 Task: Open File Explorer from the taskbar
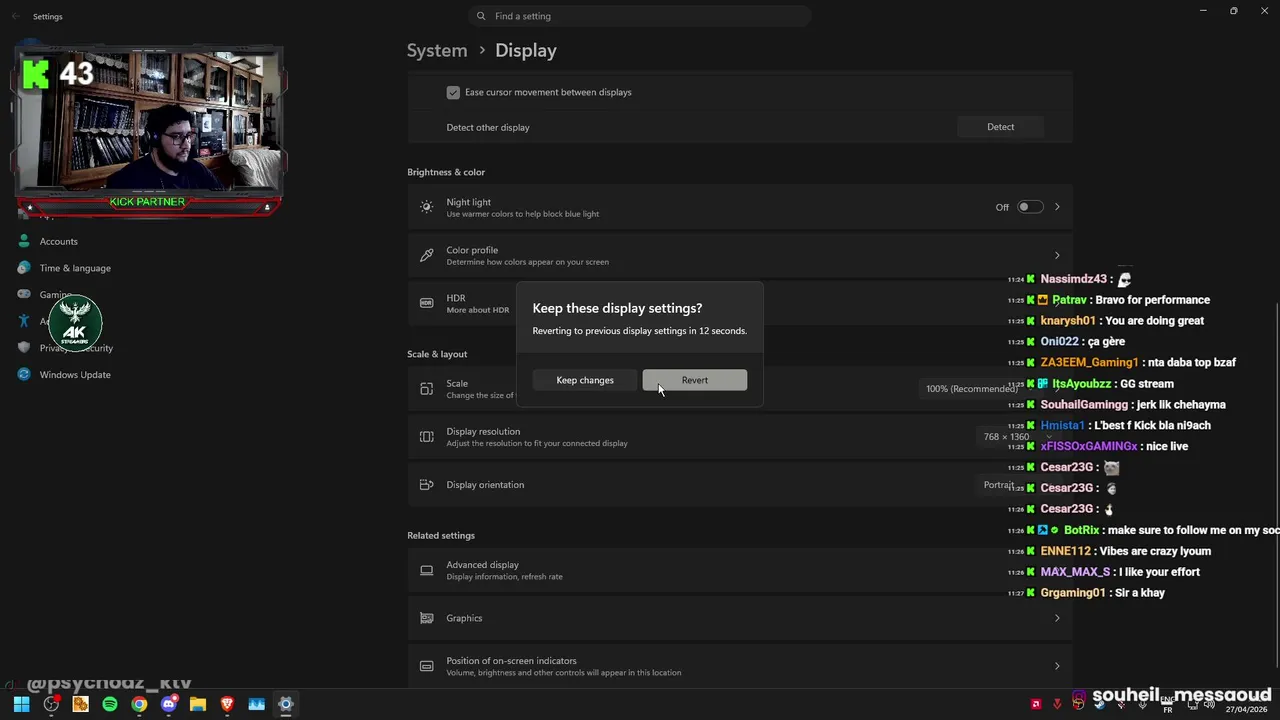tap(198, 704)
